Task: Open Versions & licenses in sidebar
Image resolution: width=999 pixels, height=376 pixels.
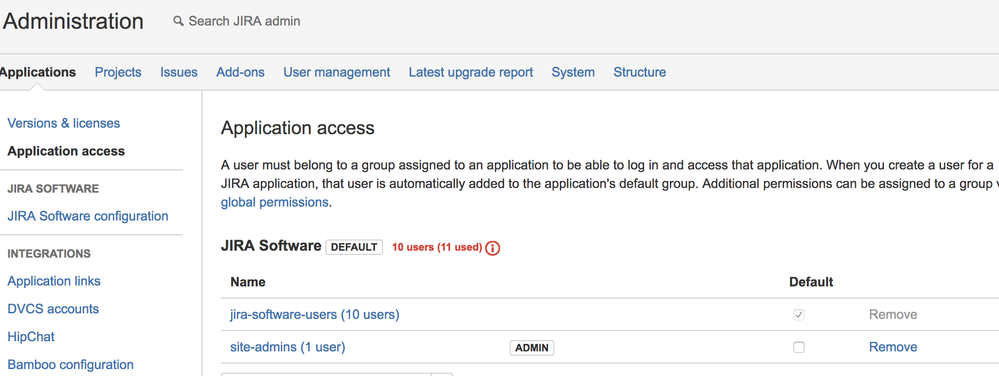Action: [64, 123]
